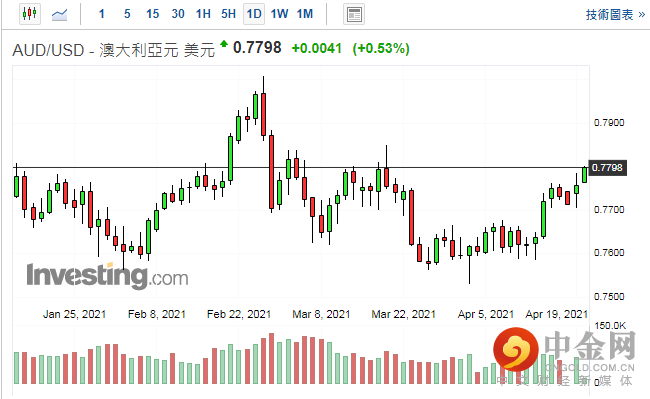Click the Jan 25, 2021 date label
The image size is (650, 399).
click(74, 314)
